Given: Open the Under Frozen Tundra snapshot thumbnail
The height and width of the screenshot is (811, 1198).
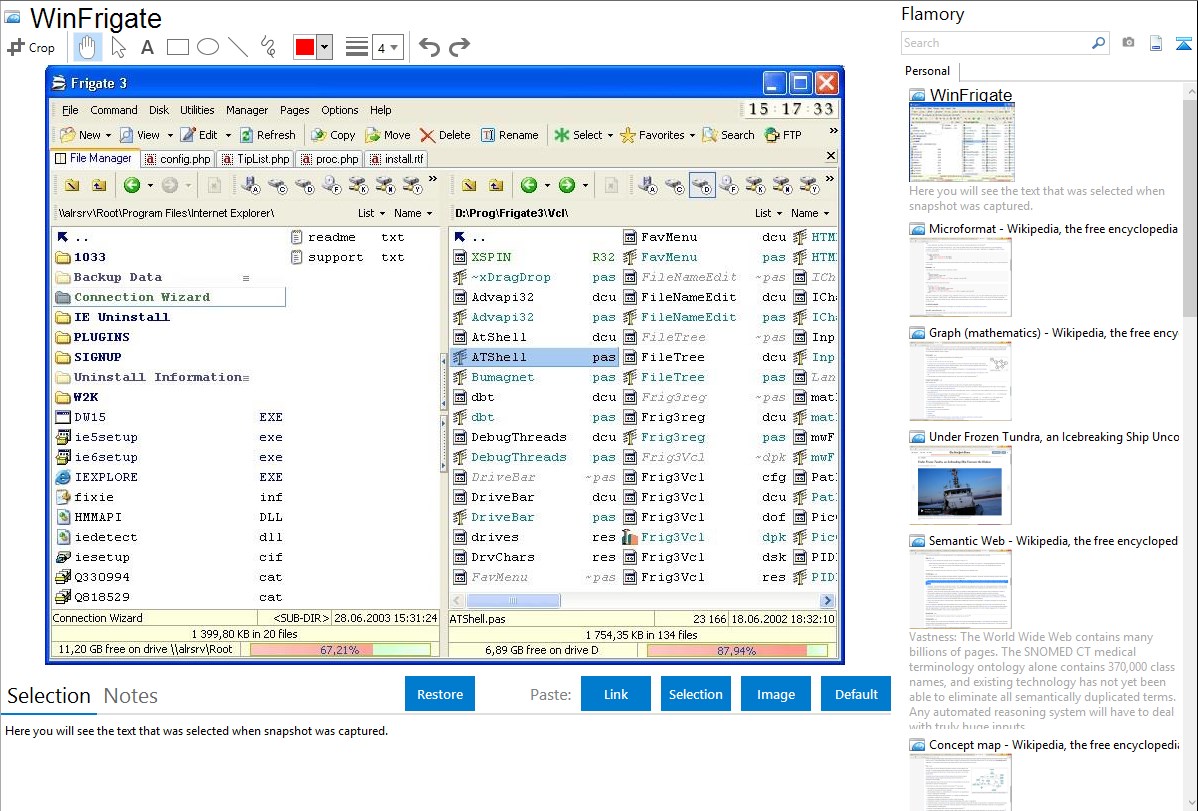Looking at the screenshot, I should tap(960, 485).
